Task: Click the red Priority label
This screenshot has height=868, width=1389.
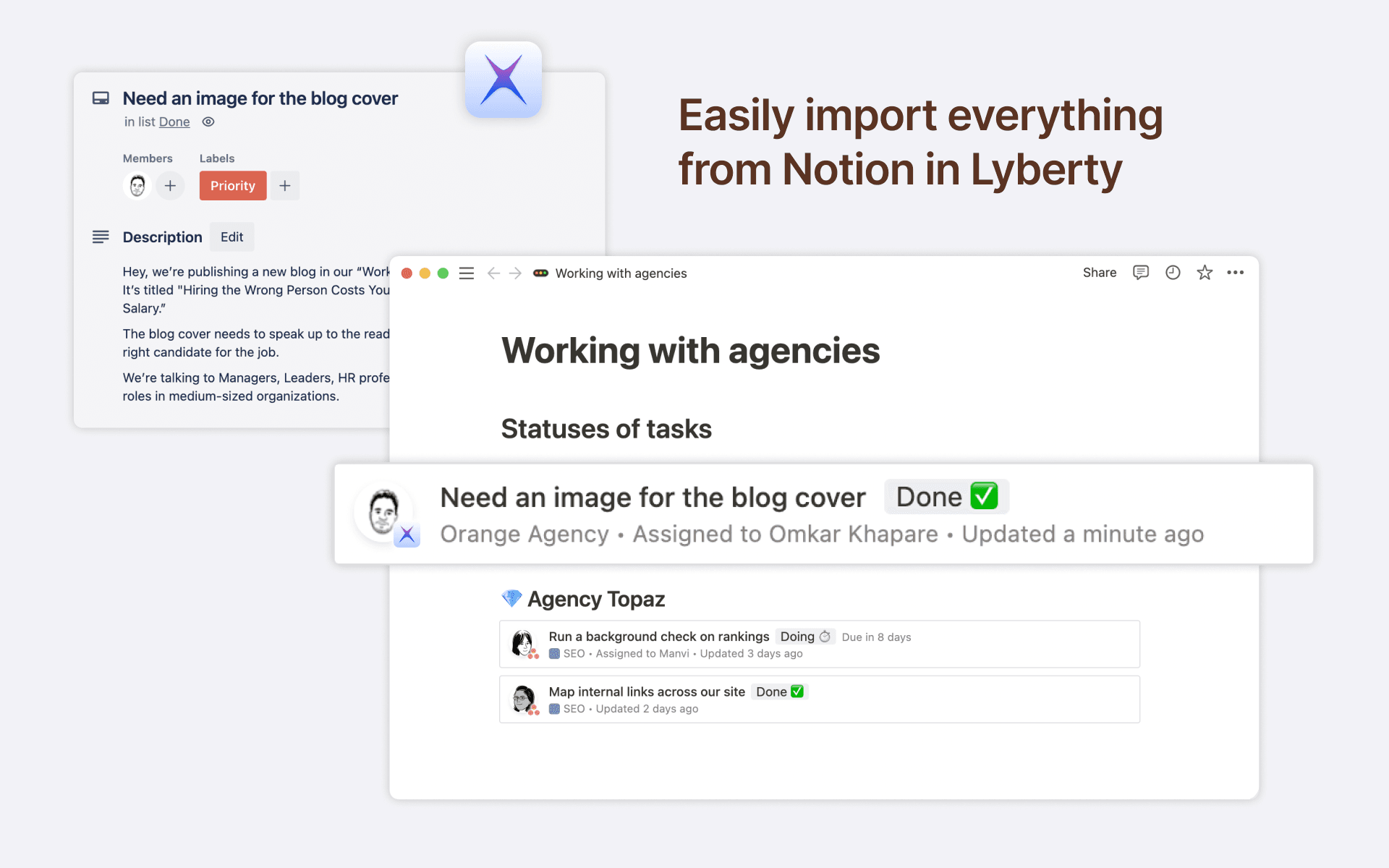Action: 233,186
